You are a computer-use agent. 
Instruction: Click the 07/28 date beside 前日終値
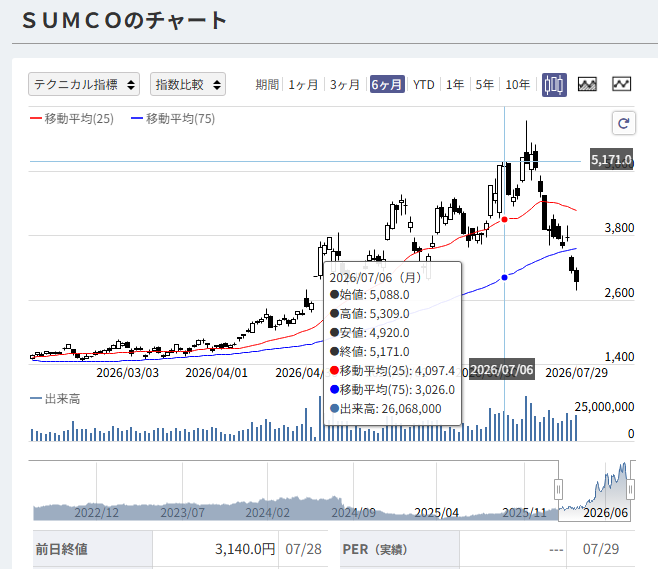tap(303, 549)
